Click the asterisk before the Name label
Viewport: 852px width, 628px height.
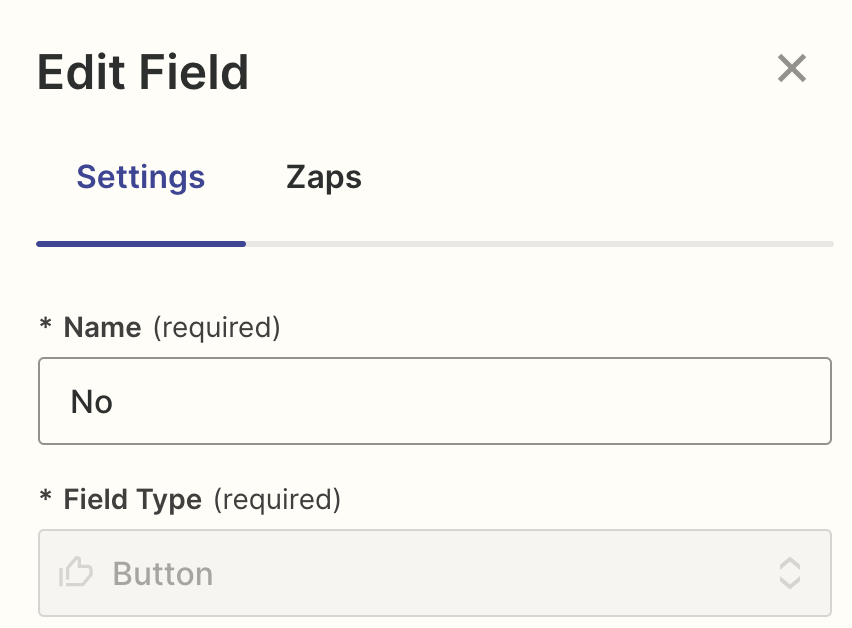point(45,327)
